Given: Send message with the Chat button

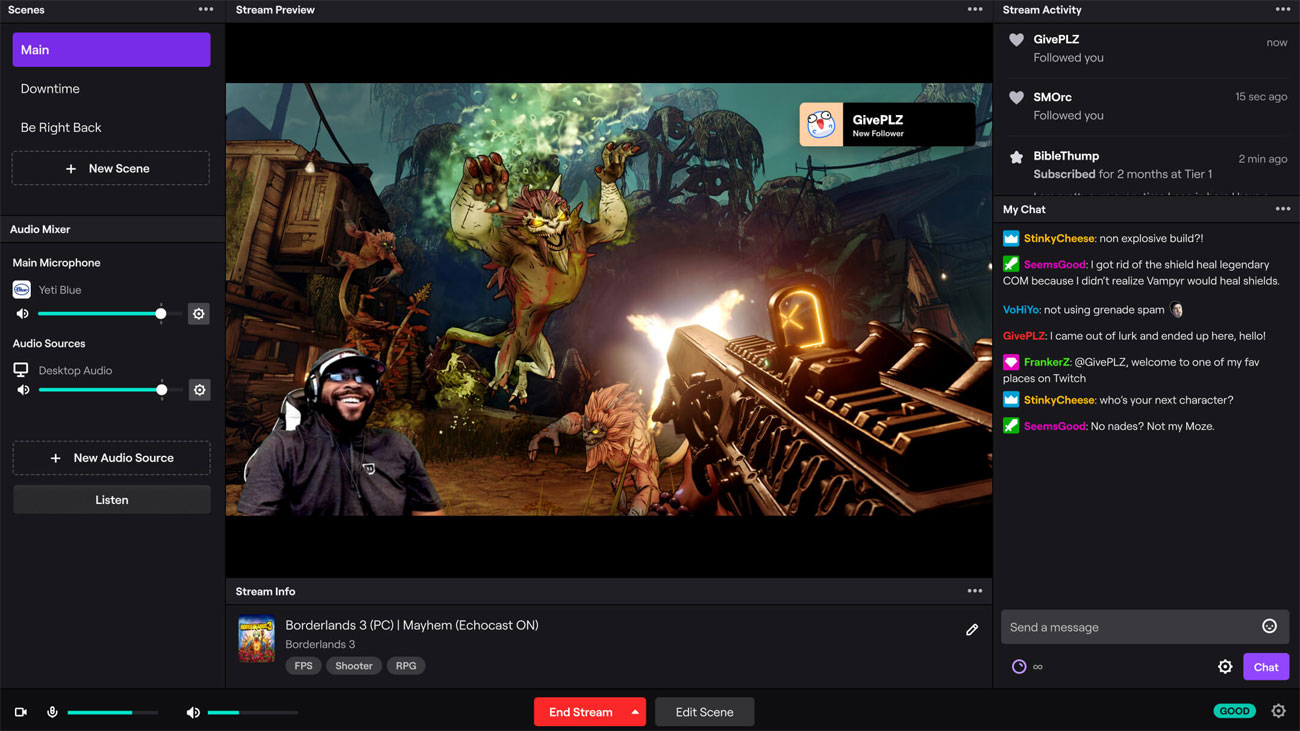Looking at the screenshot, I should pos(1265,667).
